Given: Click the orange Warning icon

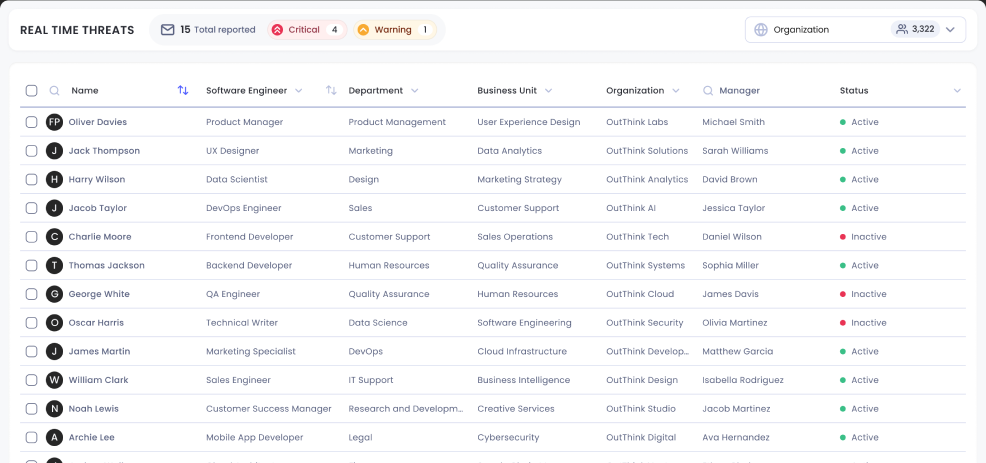Looking at the screenshot, I should (363, 30).
